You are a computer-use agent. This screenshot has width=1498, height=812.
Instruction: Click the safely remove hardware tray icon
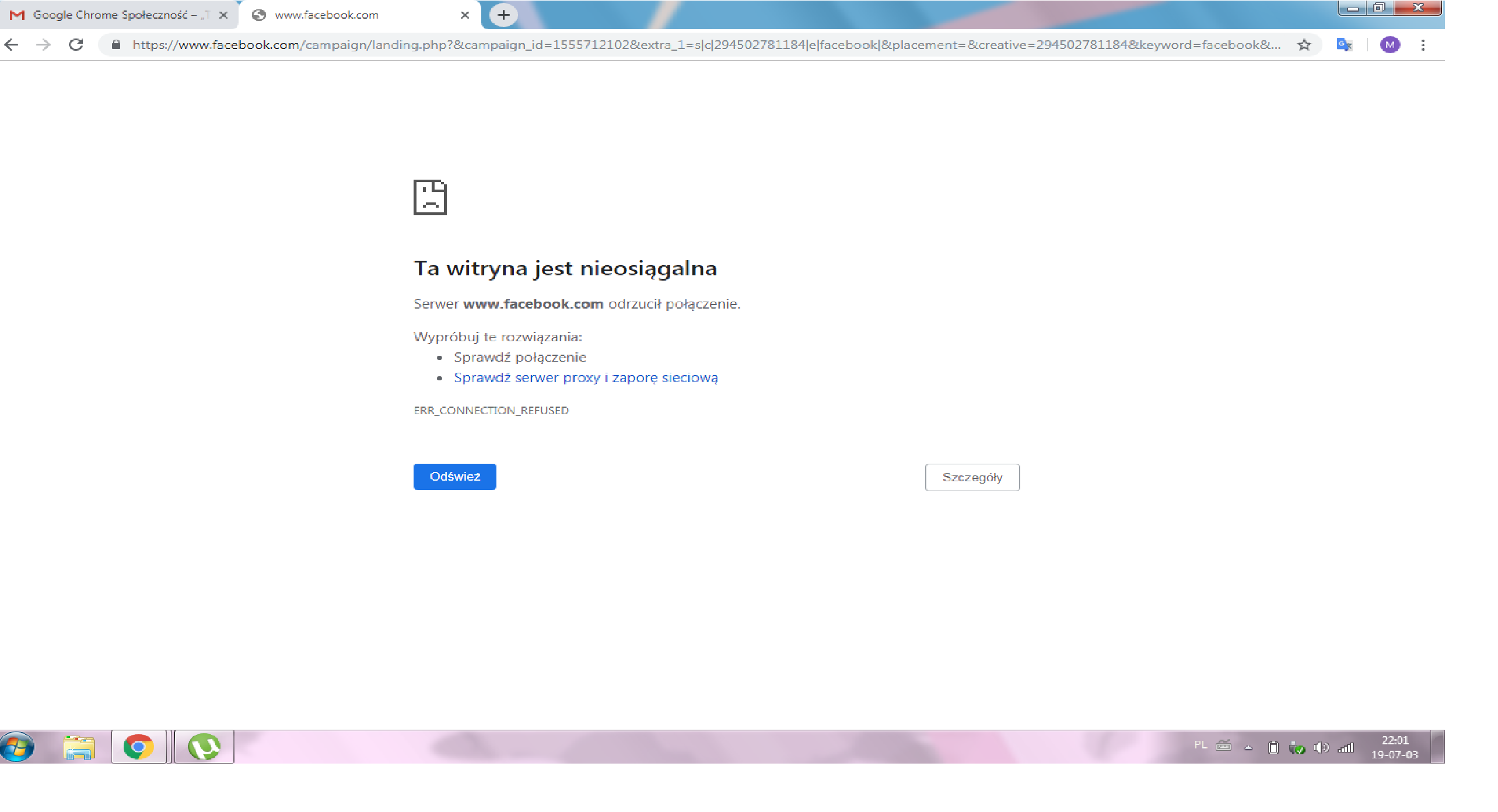coord(1297,747)
